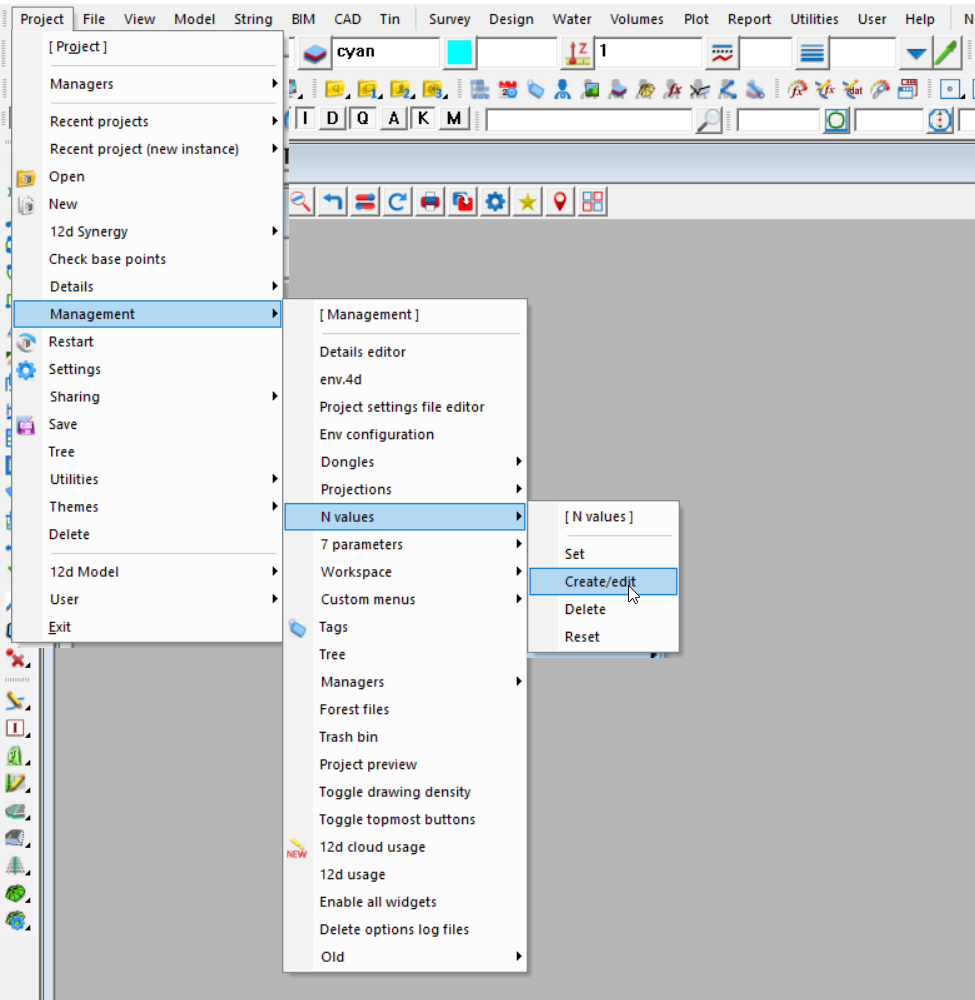The image size is (975, 1000).
Task: Toggle the Q snap button
Action: coord(362,119)
